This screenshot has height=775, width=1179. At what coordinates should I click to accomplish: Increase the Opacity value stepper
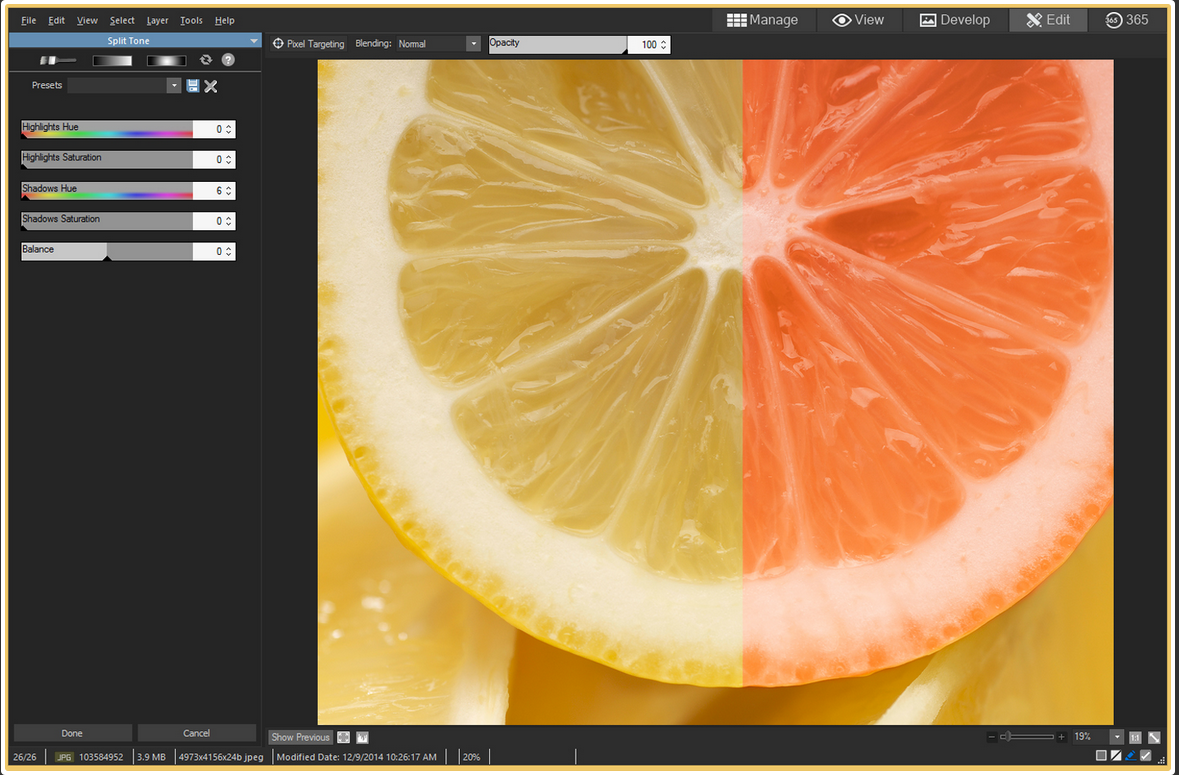tap(663, 42)
